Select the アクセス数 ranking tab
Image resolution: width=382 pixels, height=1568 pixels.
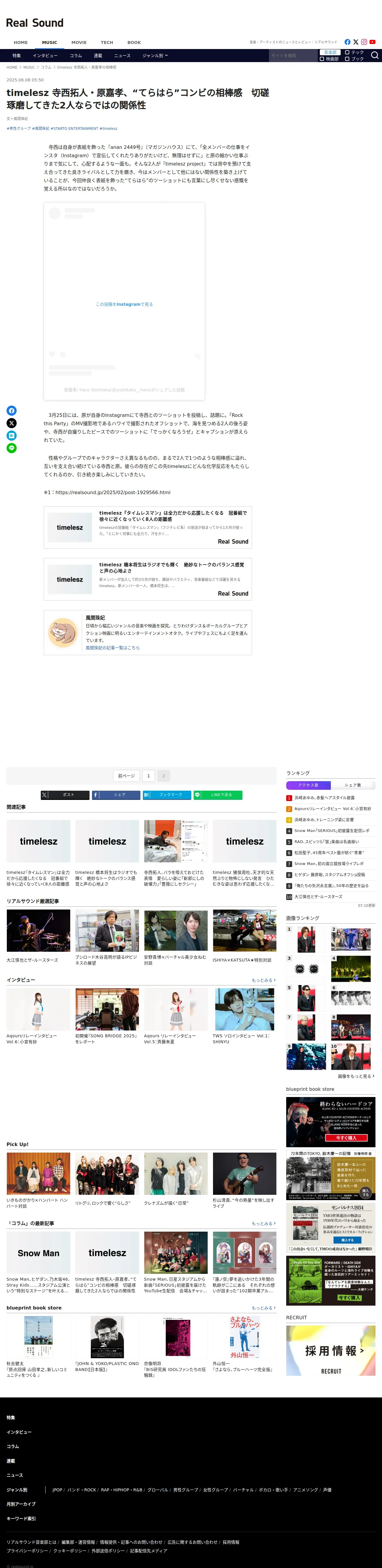[x=308, y=785]
